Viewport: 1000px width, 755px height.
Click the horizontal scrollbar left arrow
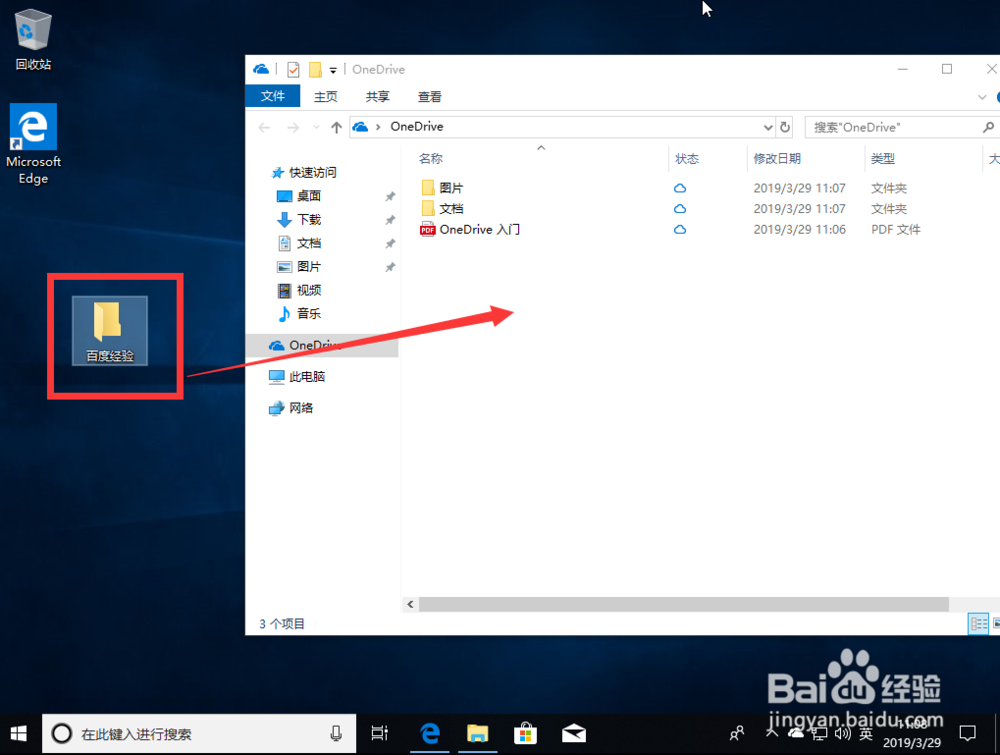pos(410,604)
